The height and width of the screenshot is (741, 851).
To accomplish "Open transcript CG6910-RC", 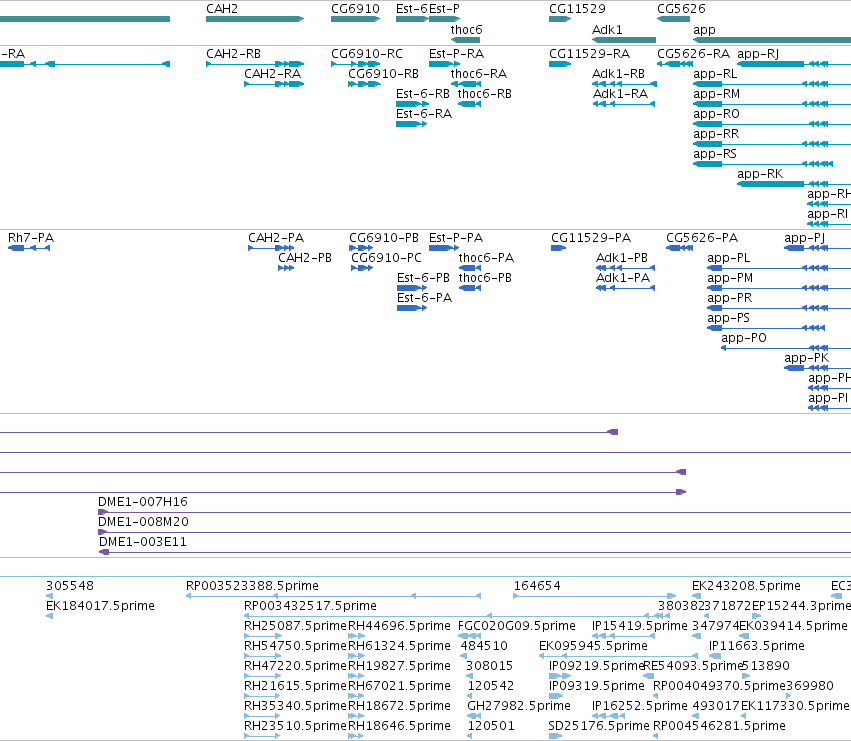I will point(355,64).
